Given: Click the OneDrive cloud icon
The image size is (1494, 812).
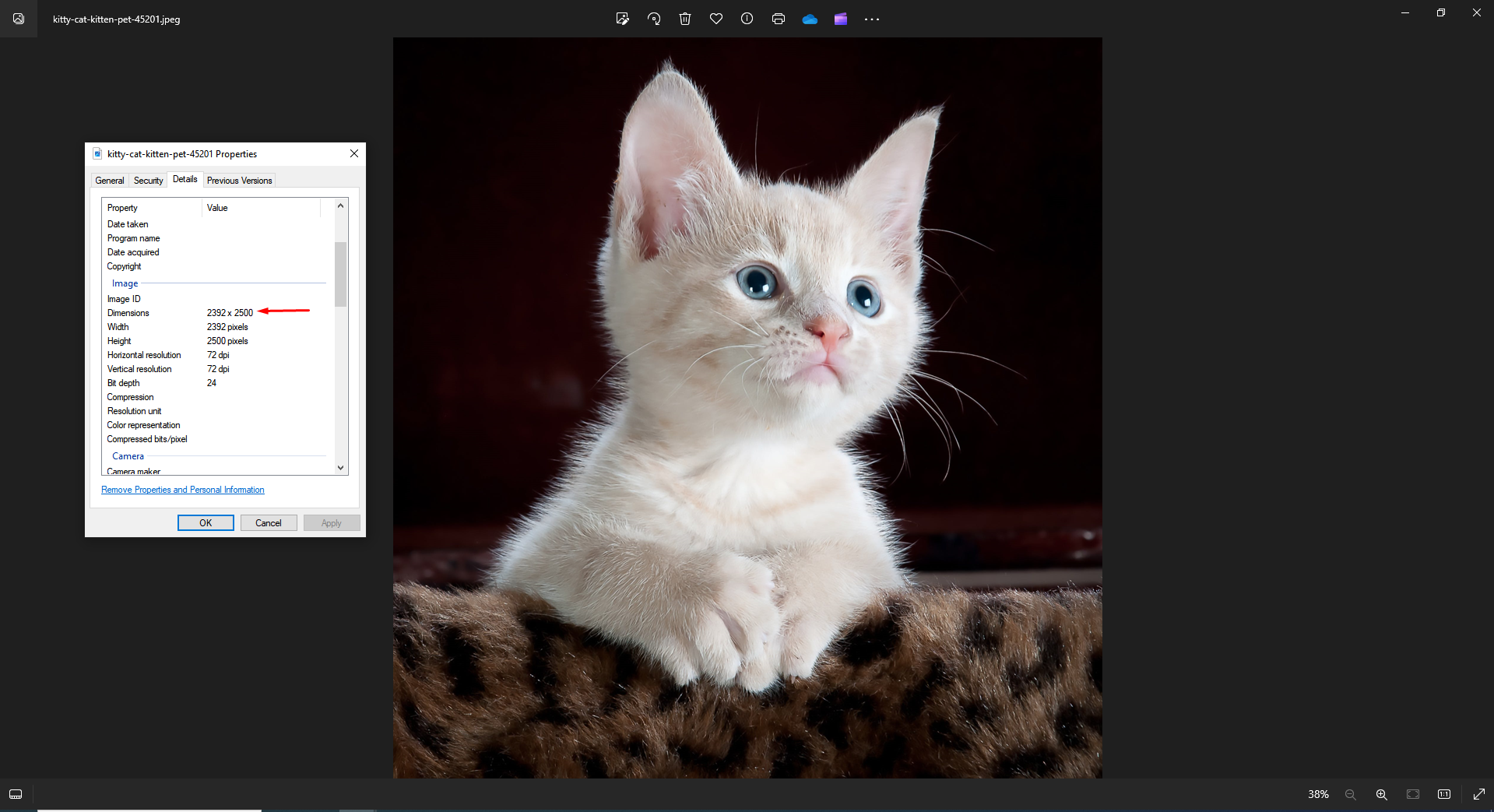Looking at the screenshot, I should [810, 19].
